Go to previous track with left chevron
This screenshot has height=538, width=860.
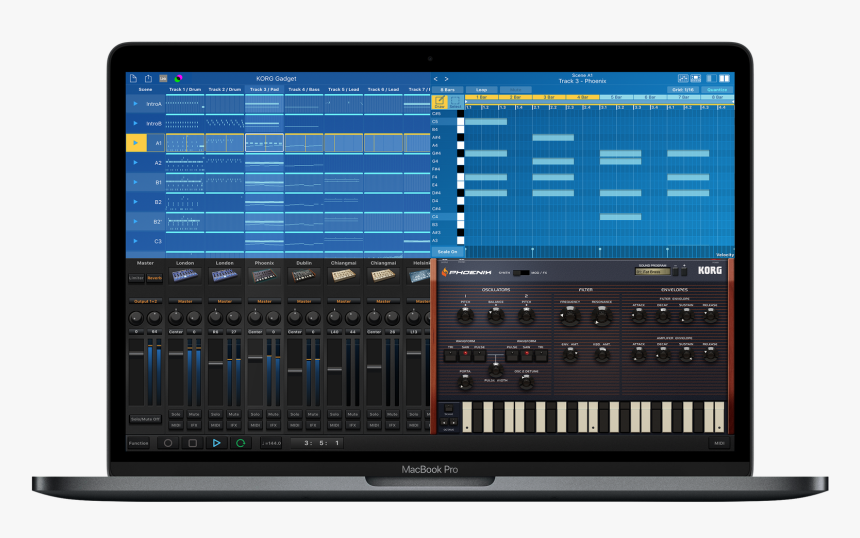click(436, 79)
